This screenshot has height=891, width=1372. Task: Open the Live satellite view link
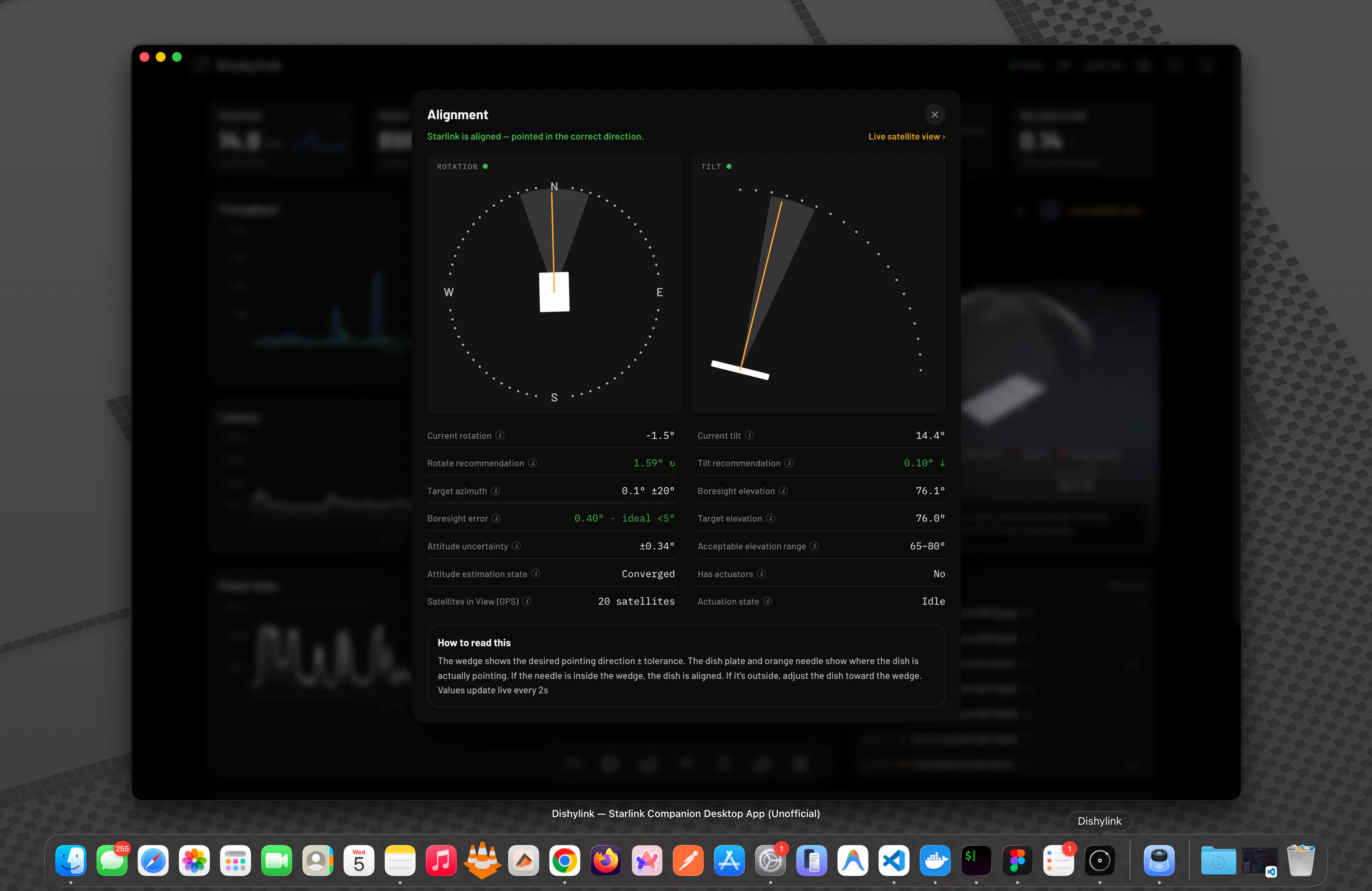coord(906,136)
